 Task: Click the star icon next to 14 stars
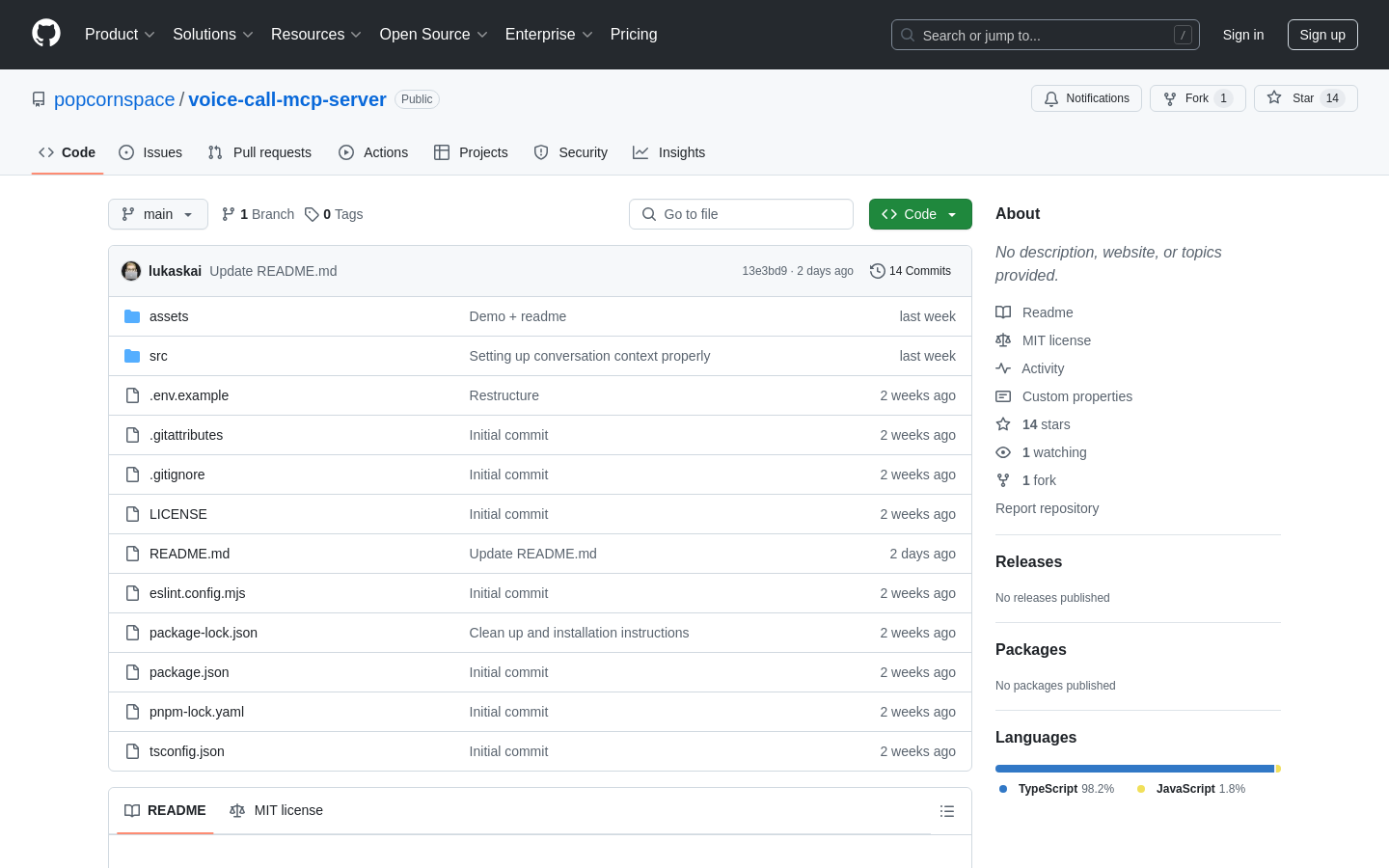coord(1003,424)
